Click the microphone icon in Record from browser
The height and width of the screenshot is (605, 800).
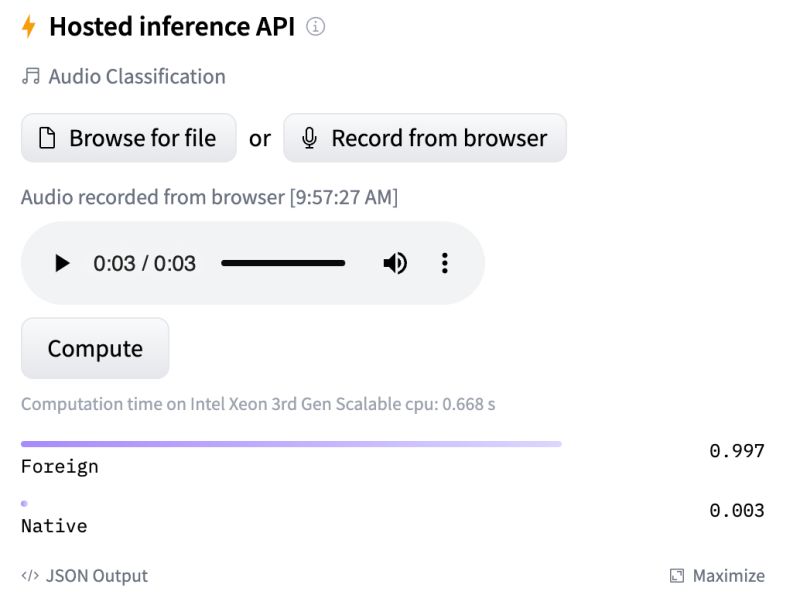[309, 138]
